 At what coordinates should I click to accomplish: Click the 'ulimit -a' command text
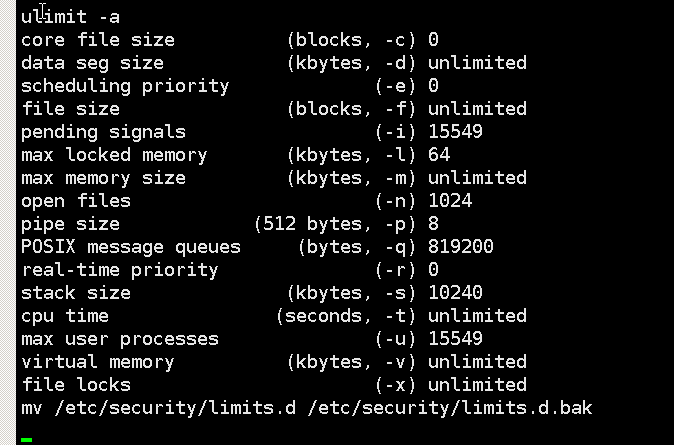pyautogui.click(x=70, y=17)
